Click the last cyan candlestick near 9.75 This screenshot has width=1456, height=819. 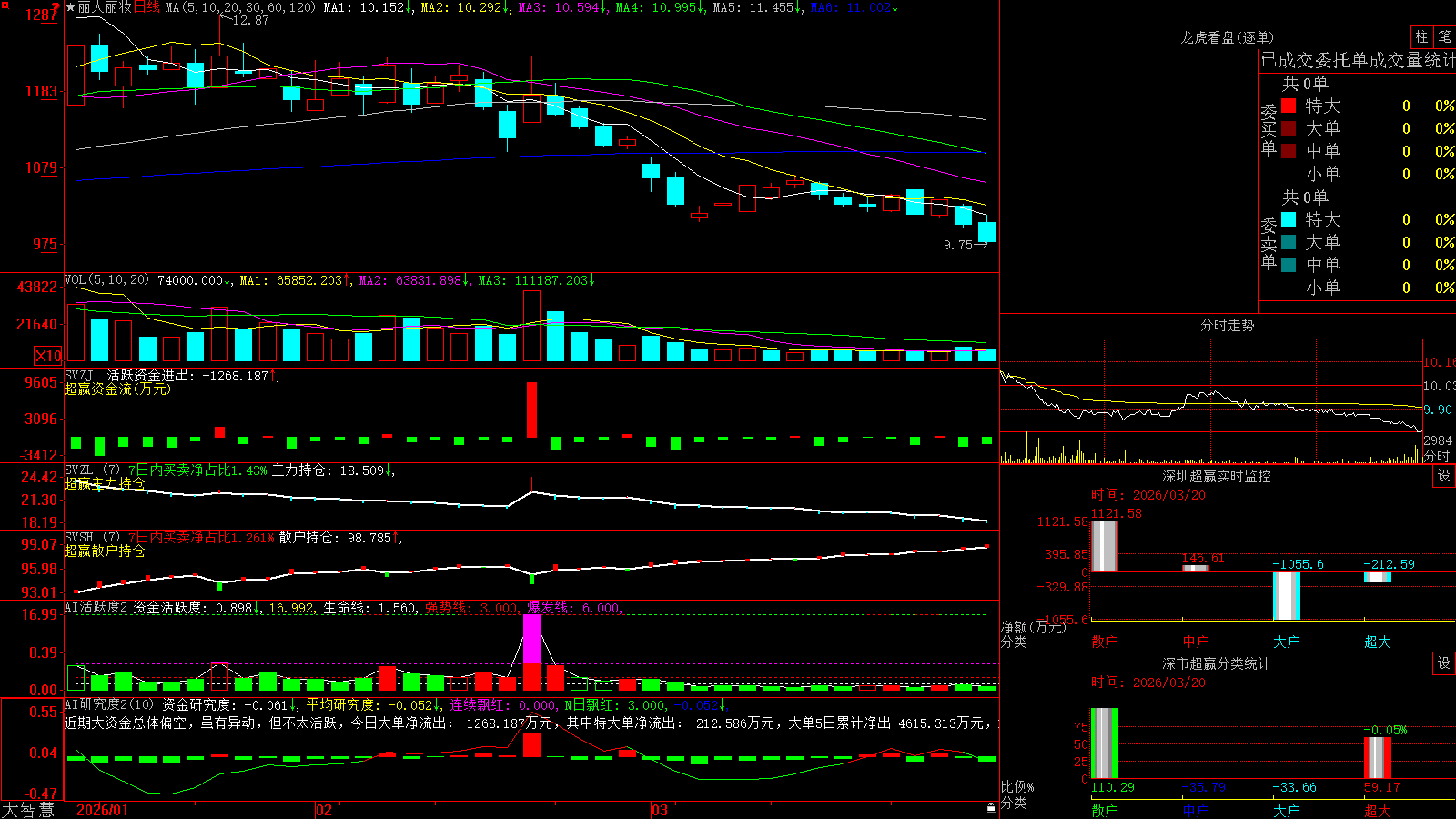(x=986, y=232)
